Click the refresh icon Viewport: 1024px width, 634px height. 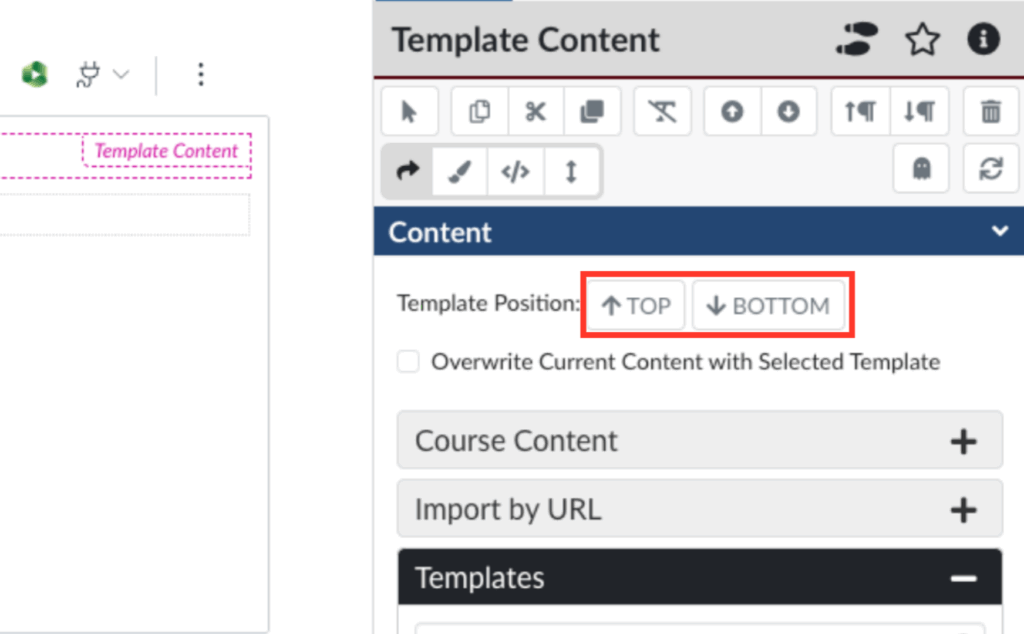point(990,169)
